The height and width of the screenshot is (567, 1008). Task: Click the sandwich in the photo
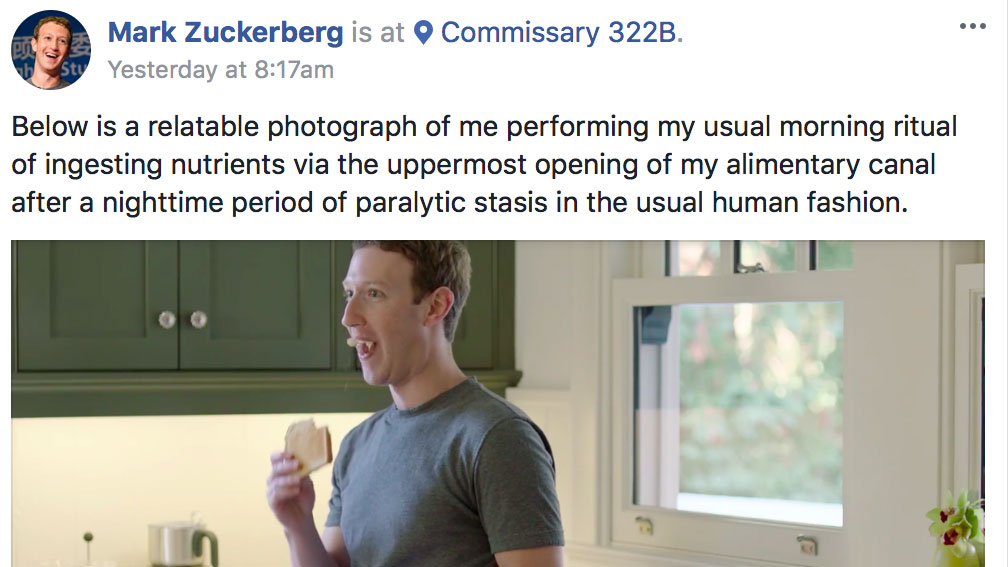[x=307, y=446]
